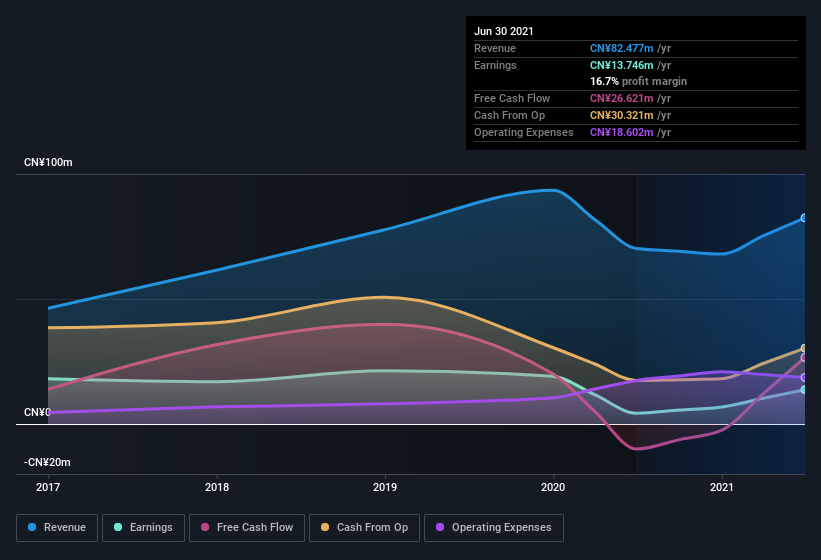Click the 2018 x-axis label
This screenshot has height=560, width=821.
pyautogui.click(x=217, y=487)
